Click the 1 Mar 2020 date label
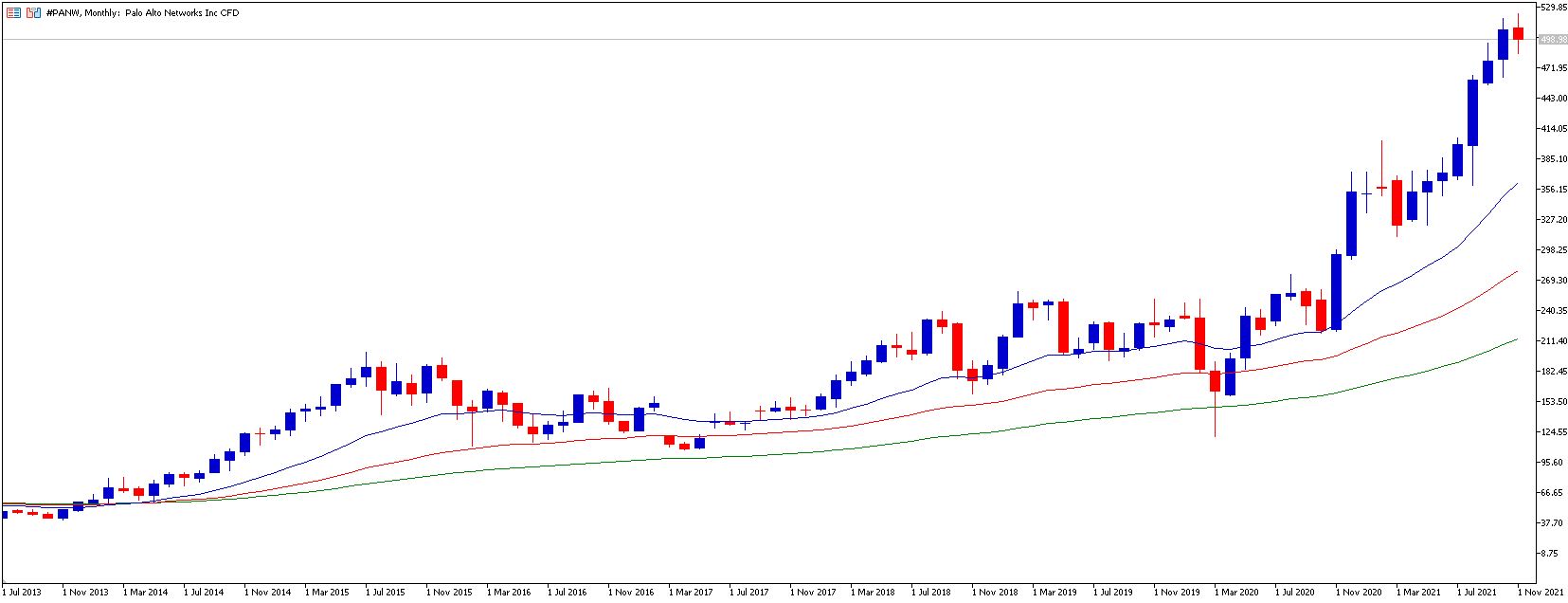The width and height of the screenshot is (1568, 603). point(1236,592)
